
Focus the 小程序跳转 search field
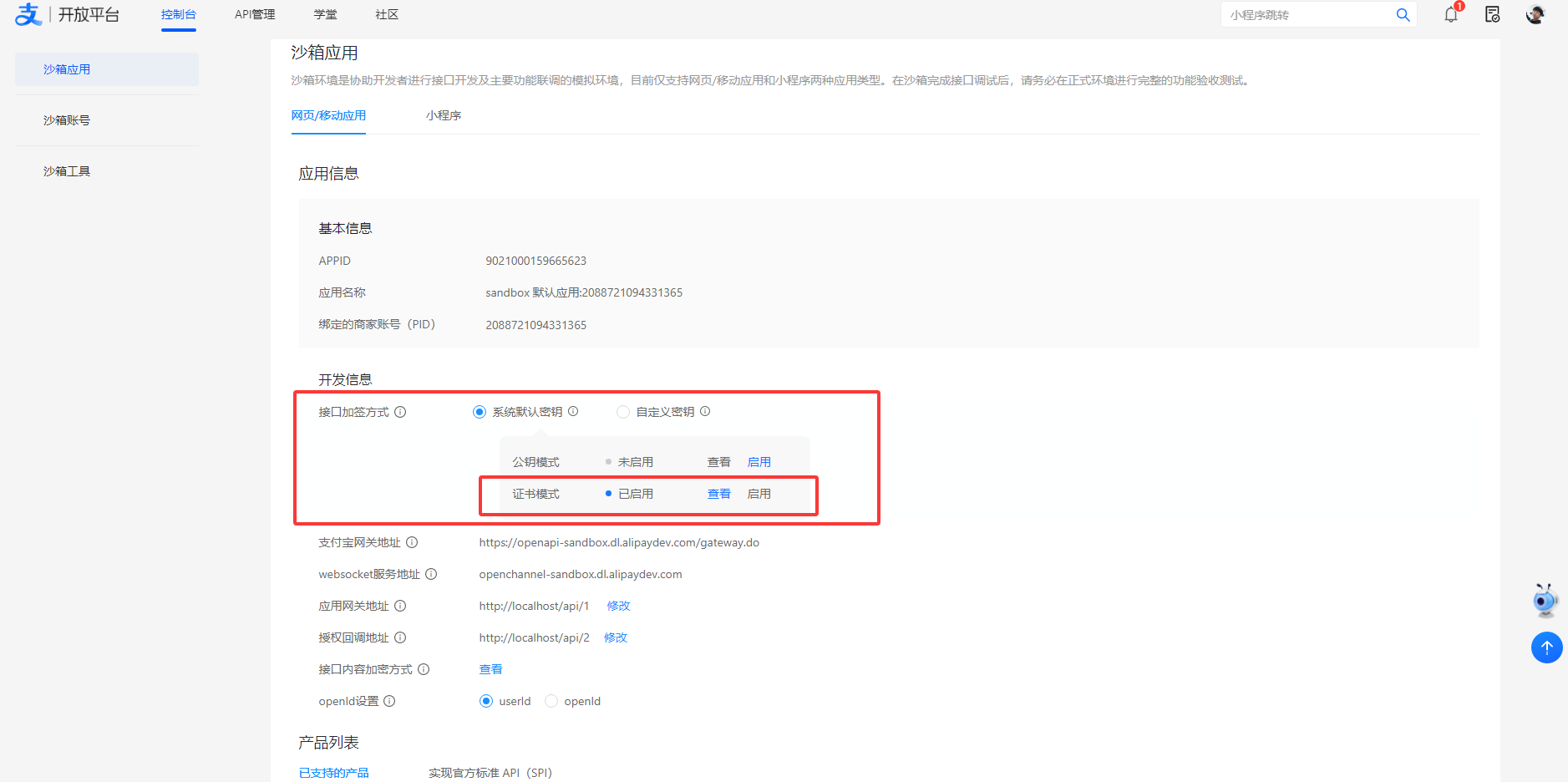[1307, 15]
